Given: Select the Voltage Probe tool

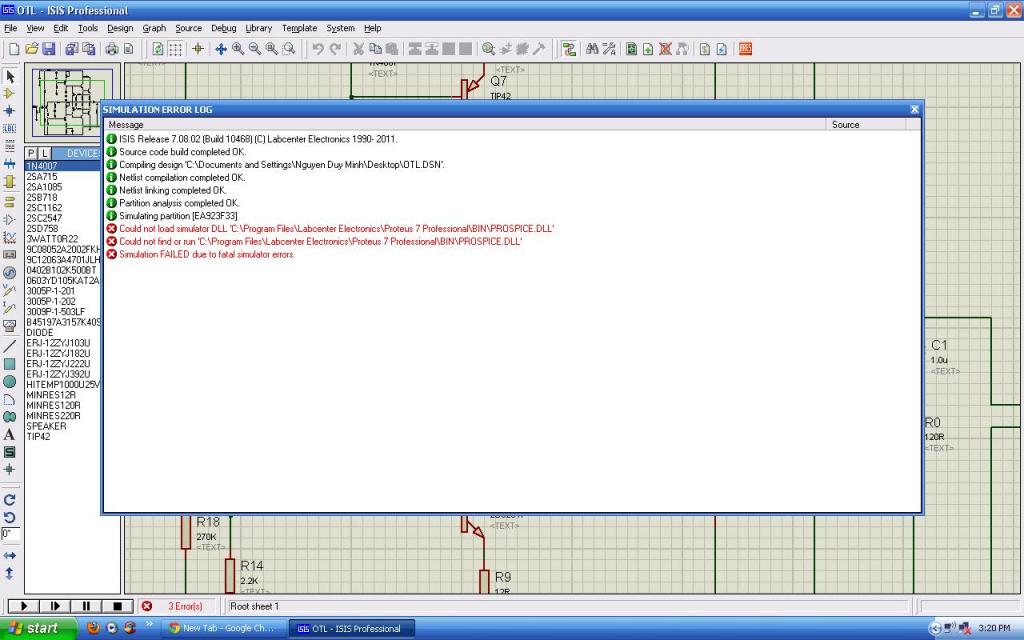Looking at the screenshot, I should tap(10, 291).
